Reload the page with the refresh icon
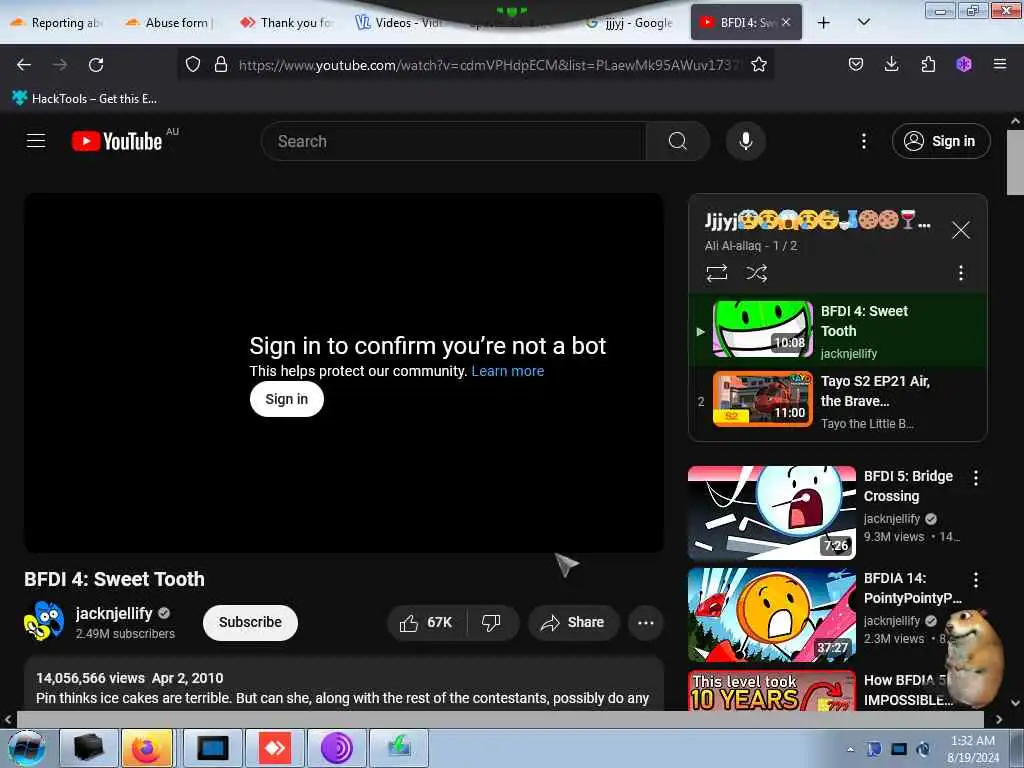This screenshot has height=768, width=1024. click(x=96, y=64)
